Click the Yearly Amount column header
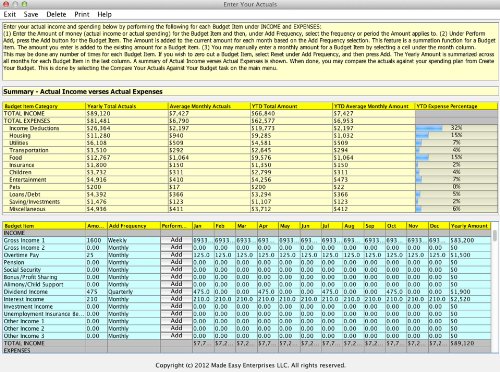The width and height of the screenshot is (500, 372). pos(470,226)
